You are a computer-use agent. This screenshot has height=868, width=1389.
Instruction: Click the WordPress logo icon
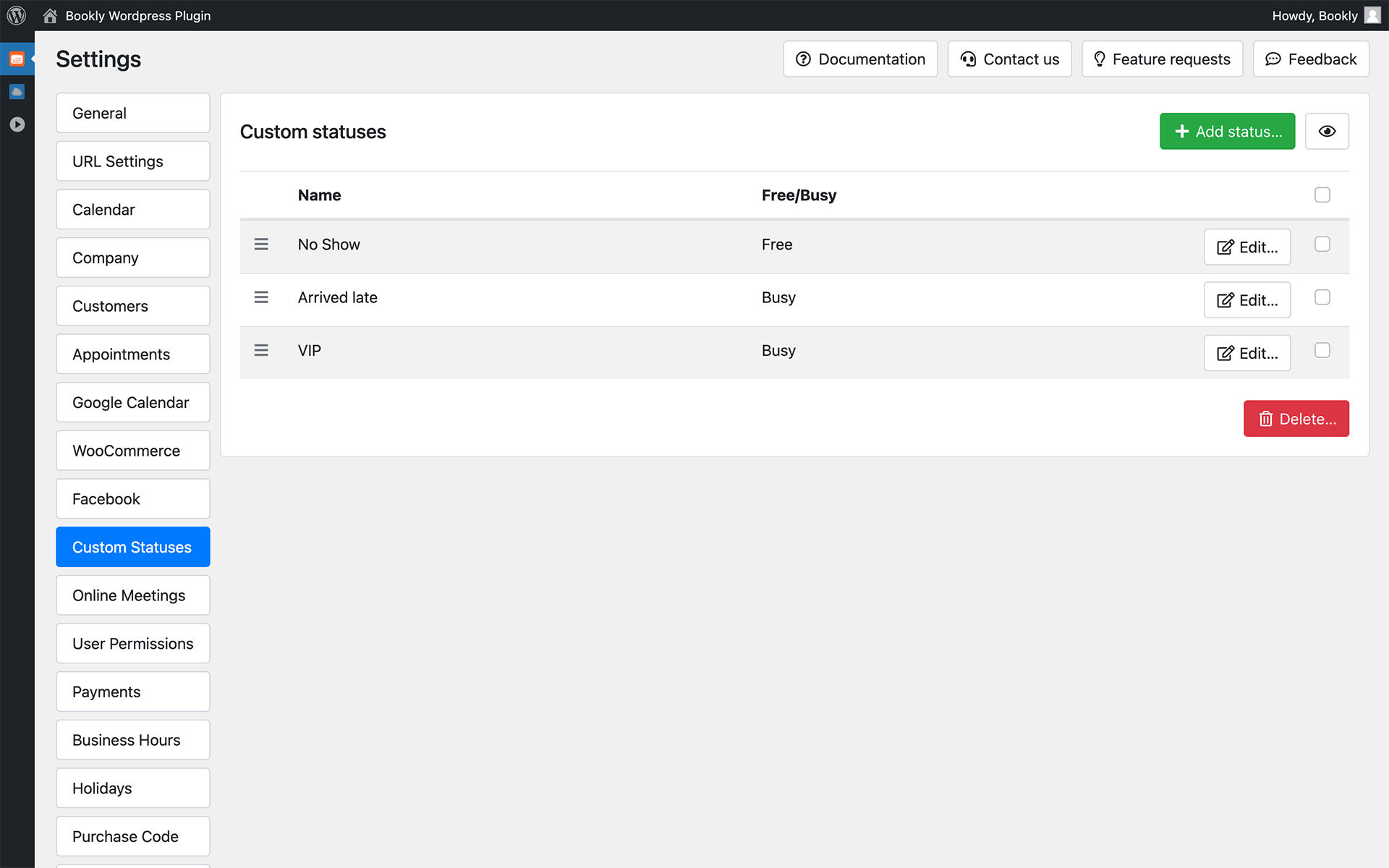(16, 15)
